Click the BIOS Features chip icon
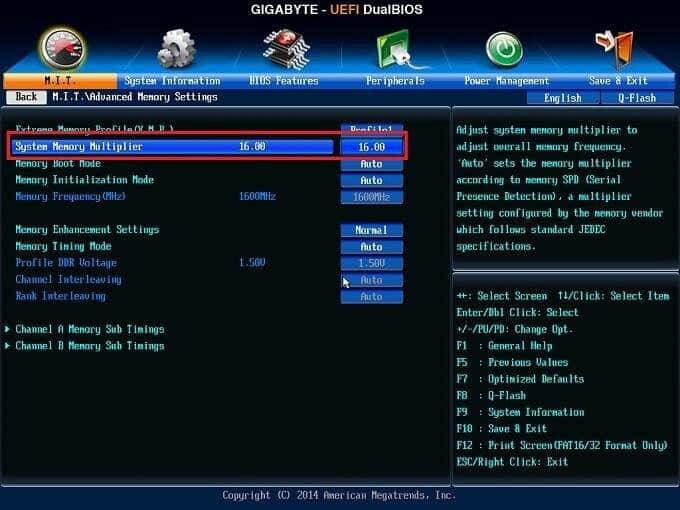The image size is (680, 510). [x=284, y=47]
